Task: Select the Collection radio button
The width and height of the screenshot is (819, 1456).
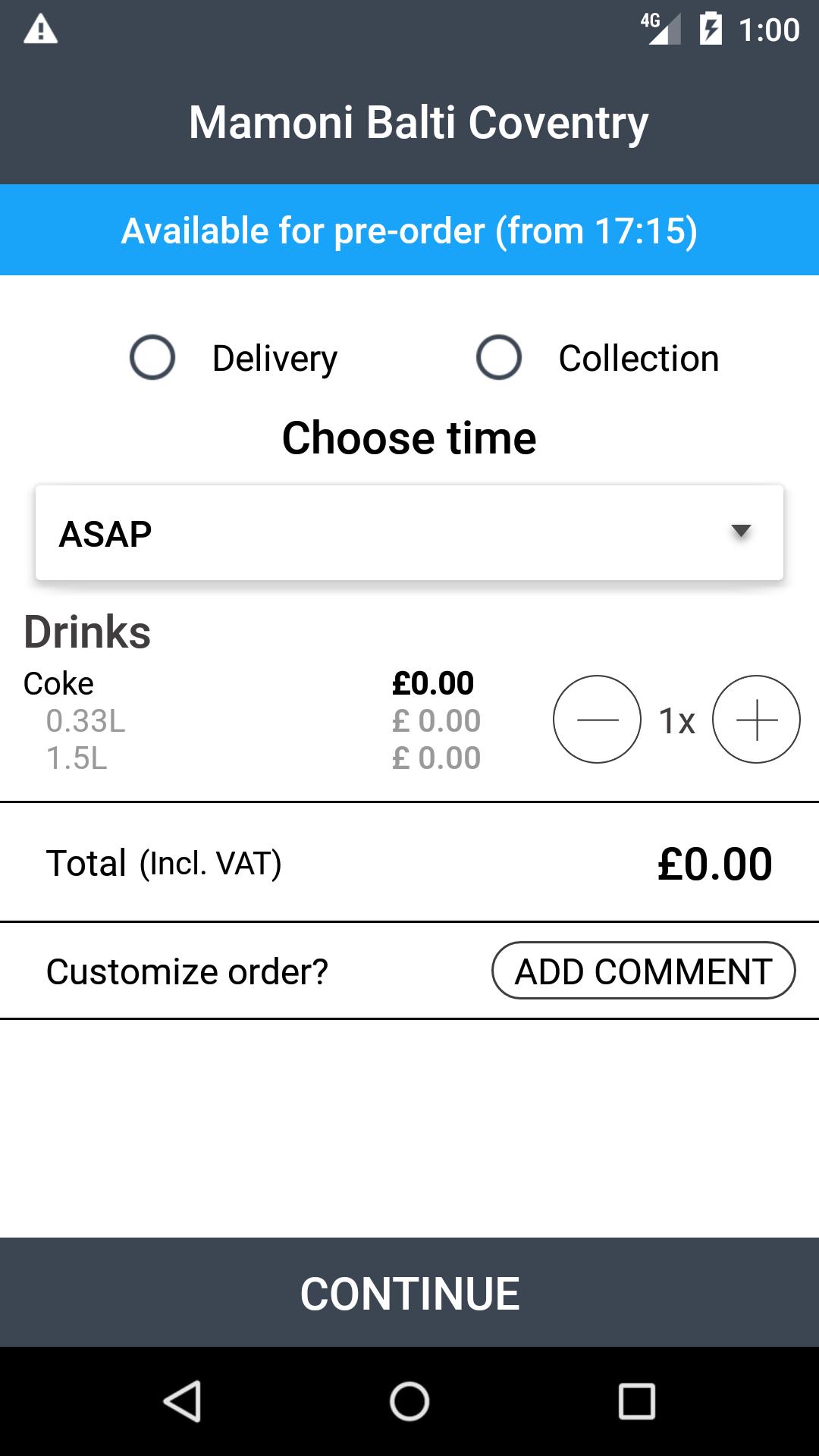Action: pyautogui.click(x=498, y=357)
